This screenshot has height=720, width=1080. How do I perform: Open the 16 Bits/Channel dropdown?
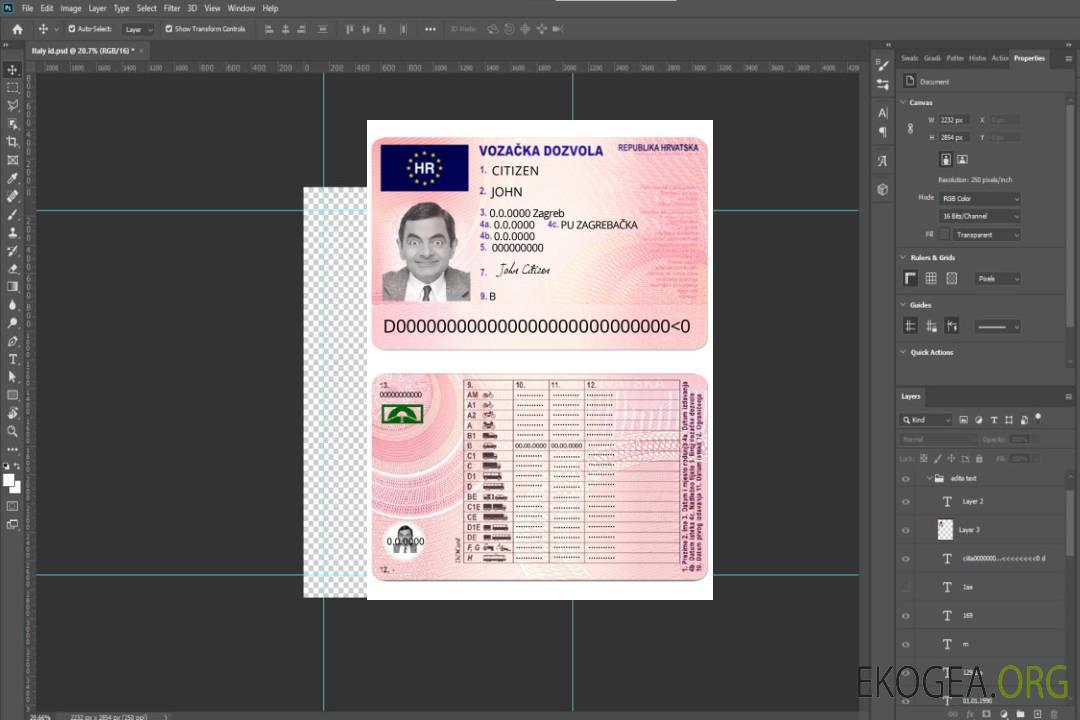tap(979, 216)
